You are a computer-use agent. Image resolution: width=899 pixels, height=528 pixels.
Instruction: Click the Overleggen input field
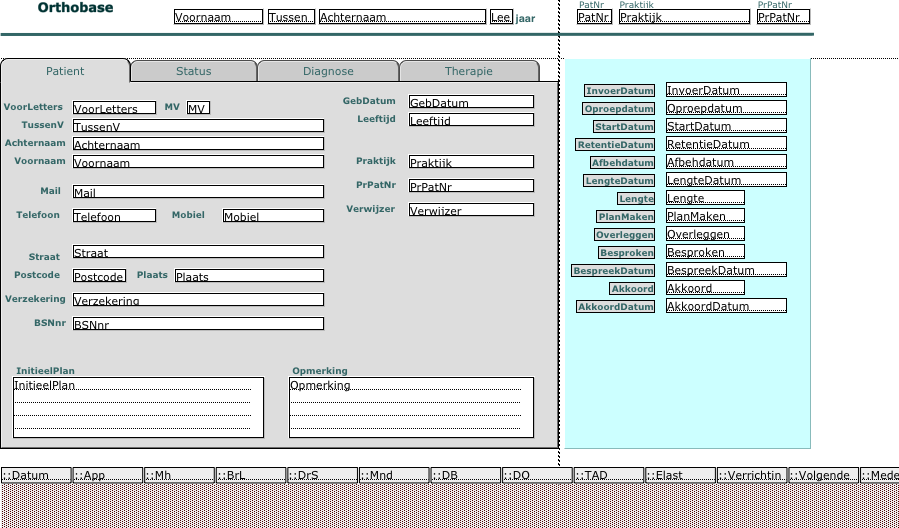705,234
